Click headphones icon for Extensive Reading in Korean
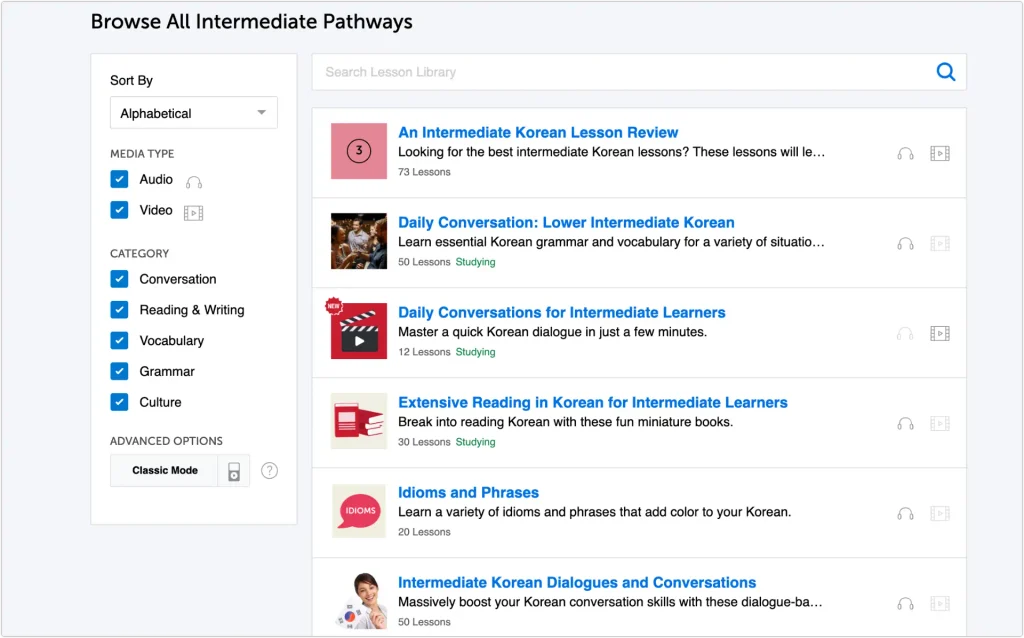This screenshot has height=638, width=1024. point(905,424)
